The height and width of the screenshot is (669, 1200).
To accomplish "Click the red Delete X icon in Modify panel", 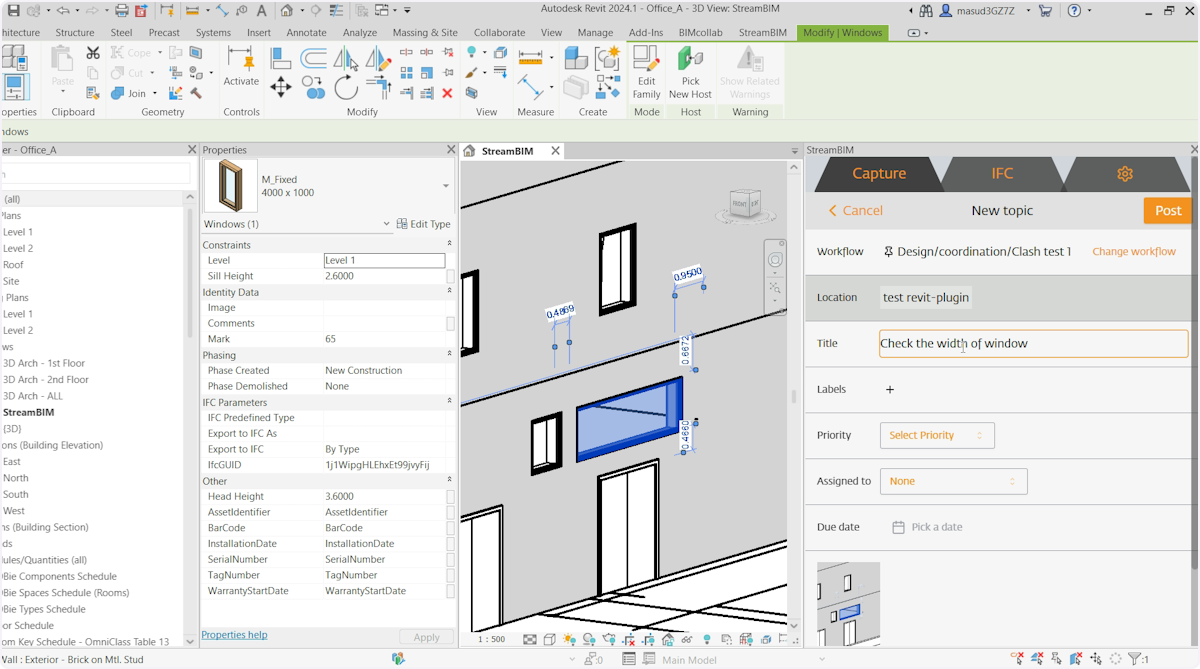I will pyautogui.click(x=447, y=93).
